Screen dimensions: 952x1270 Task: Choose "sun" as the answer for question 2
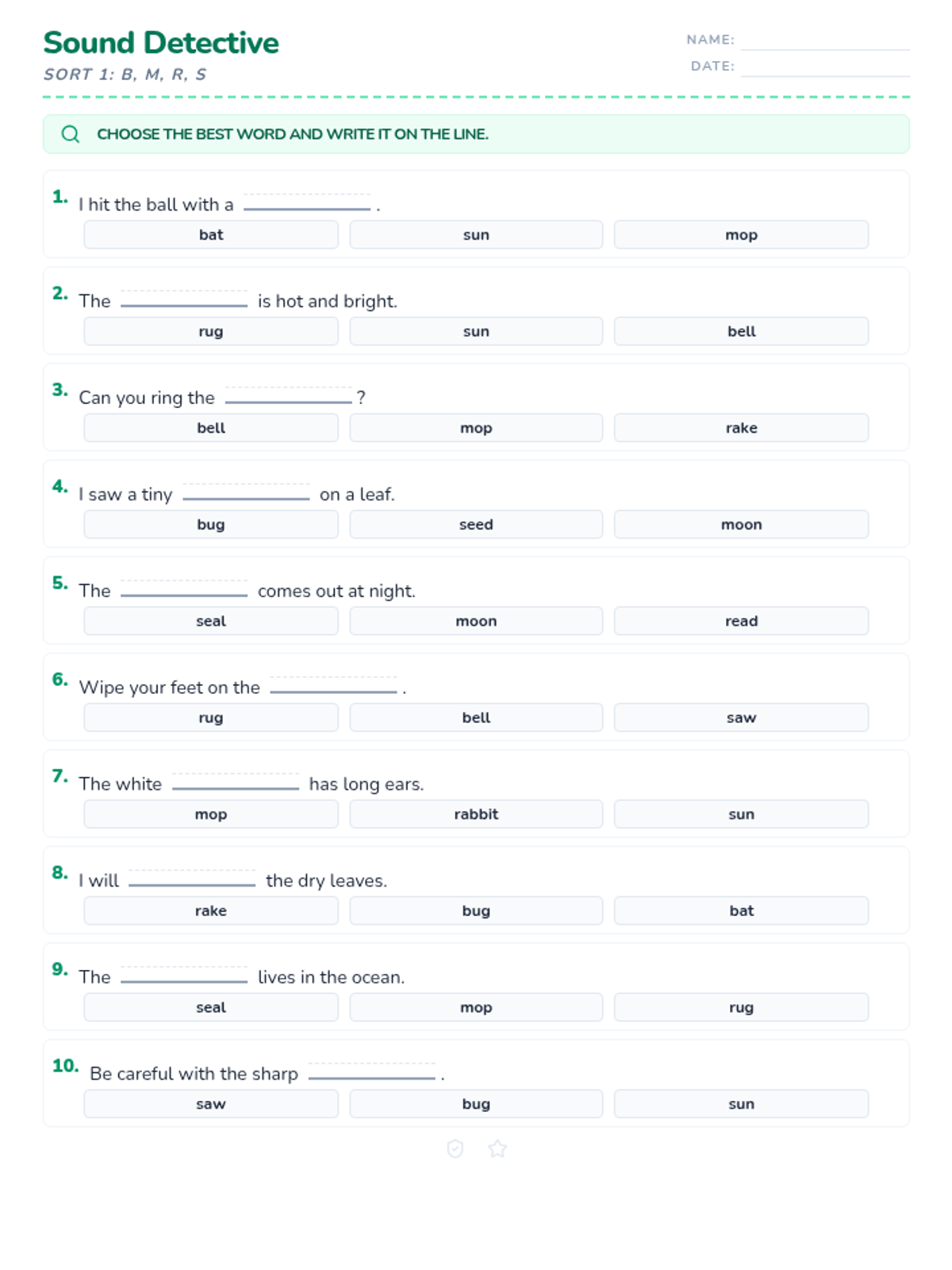click(x=476, y=332)
